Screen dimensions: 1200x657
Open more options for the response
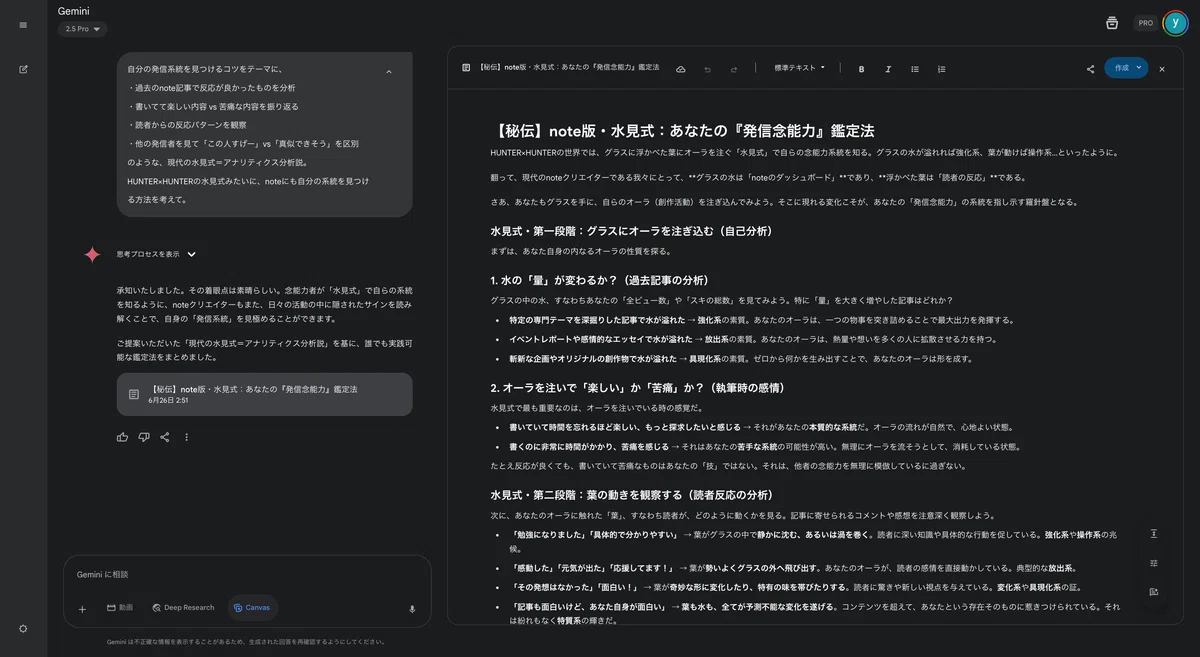(x=186, y=437)
